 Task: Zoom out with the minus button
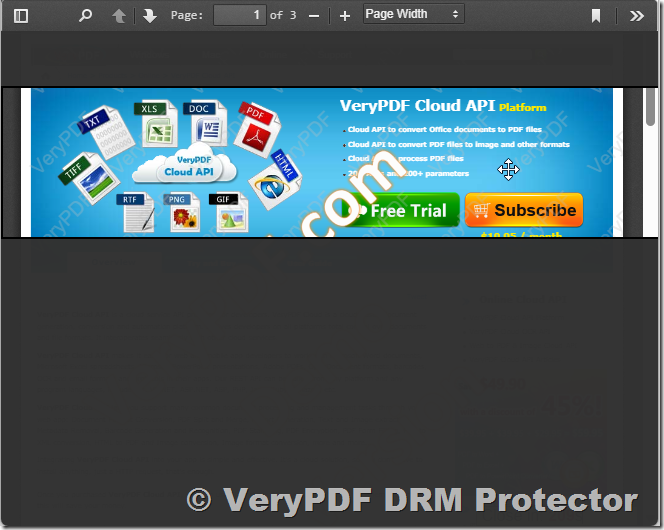point(314,16)
